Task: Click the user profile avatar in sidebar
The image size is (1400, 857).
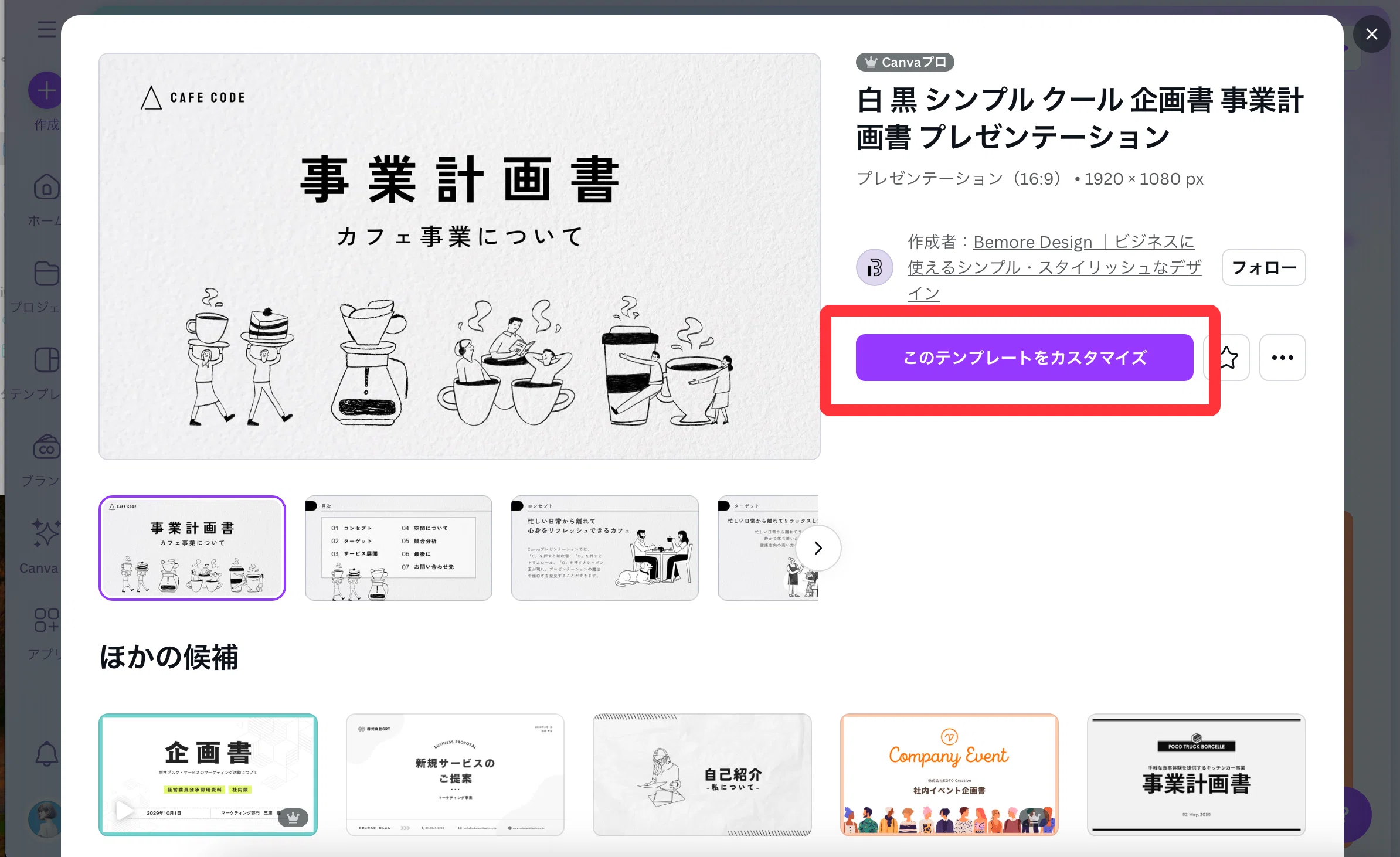Action: (45, 819)
